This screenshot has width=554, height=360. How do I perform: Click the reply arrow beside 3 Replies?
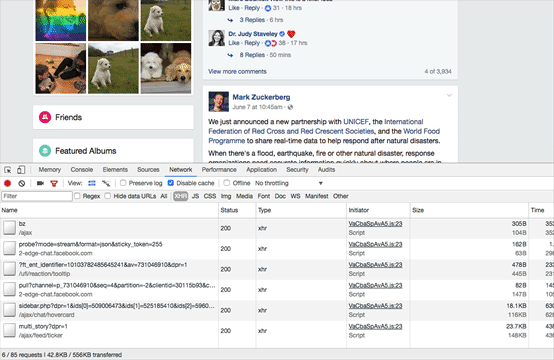coord(230,20)
